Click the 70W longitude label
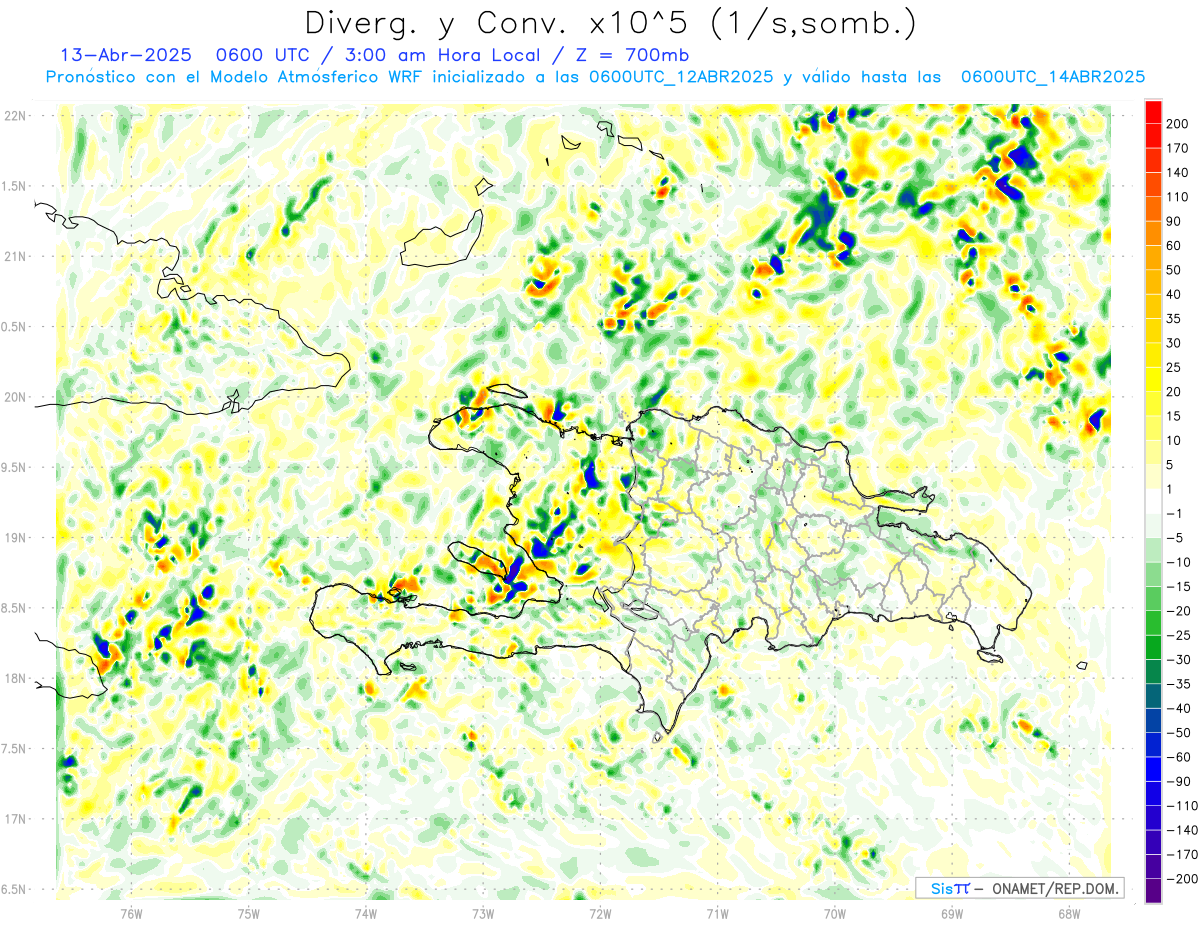This screenshot has width=1200, height=927. coord(834,913)
